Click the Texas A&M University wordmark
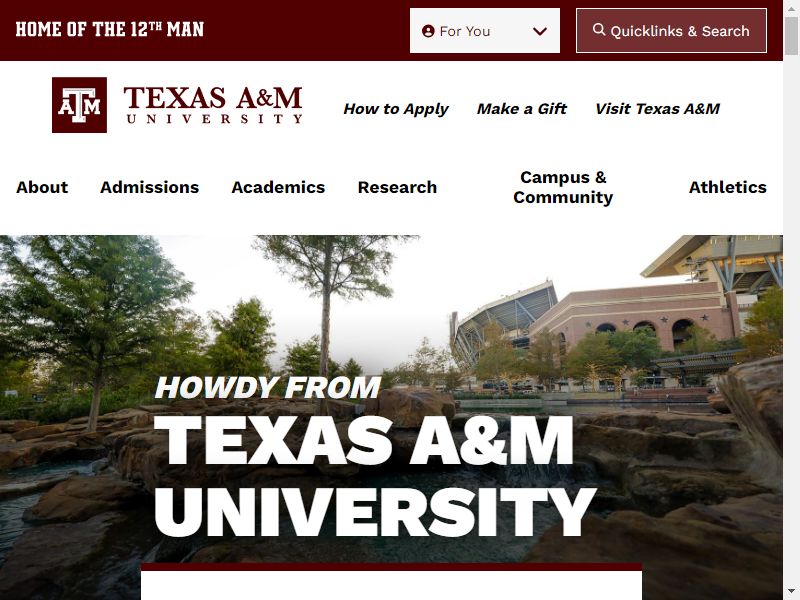 213,105
